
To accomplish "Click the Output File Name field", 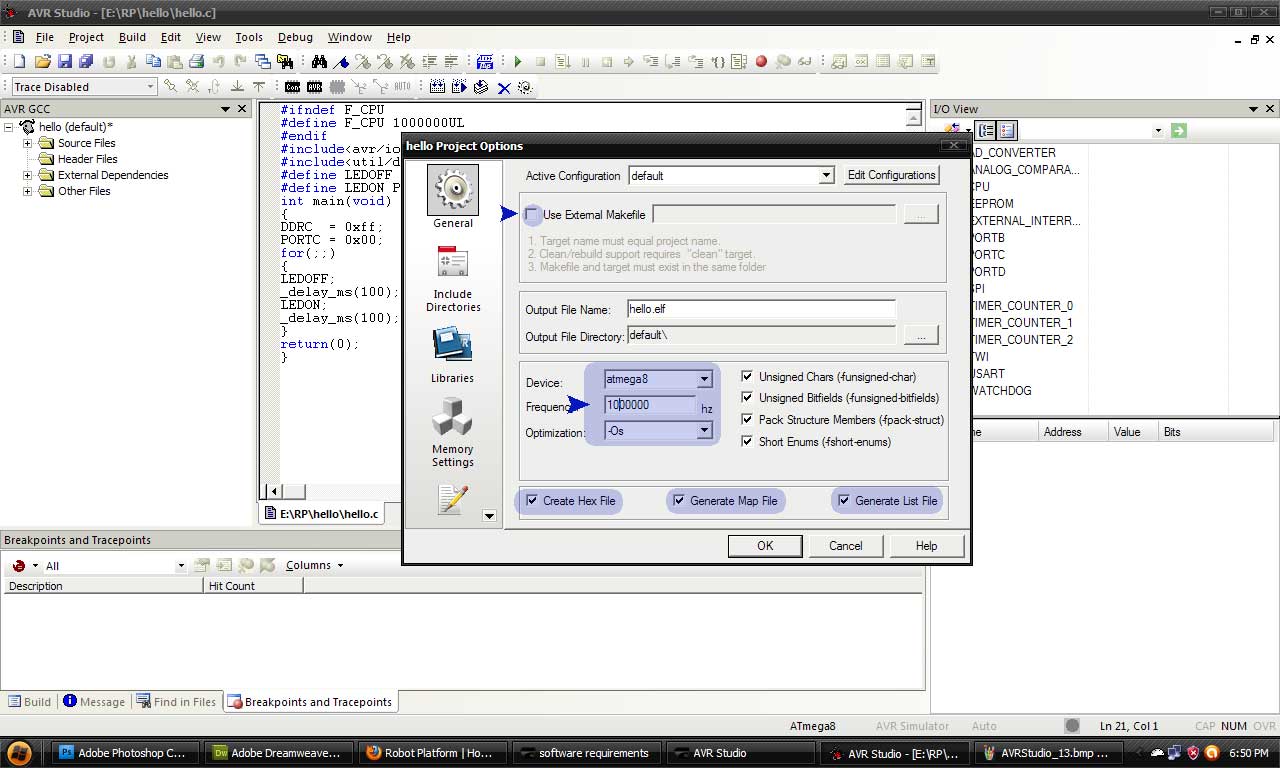I will tap(761, 309).
